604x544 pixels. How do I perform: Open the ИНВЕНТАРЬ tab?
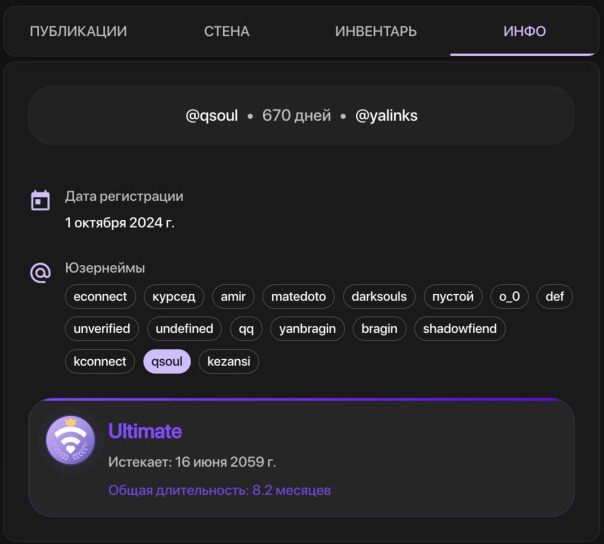(375, 31)
